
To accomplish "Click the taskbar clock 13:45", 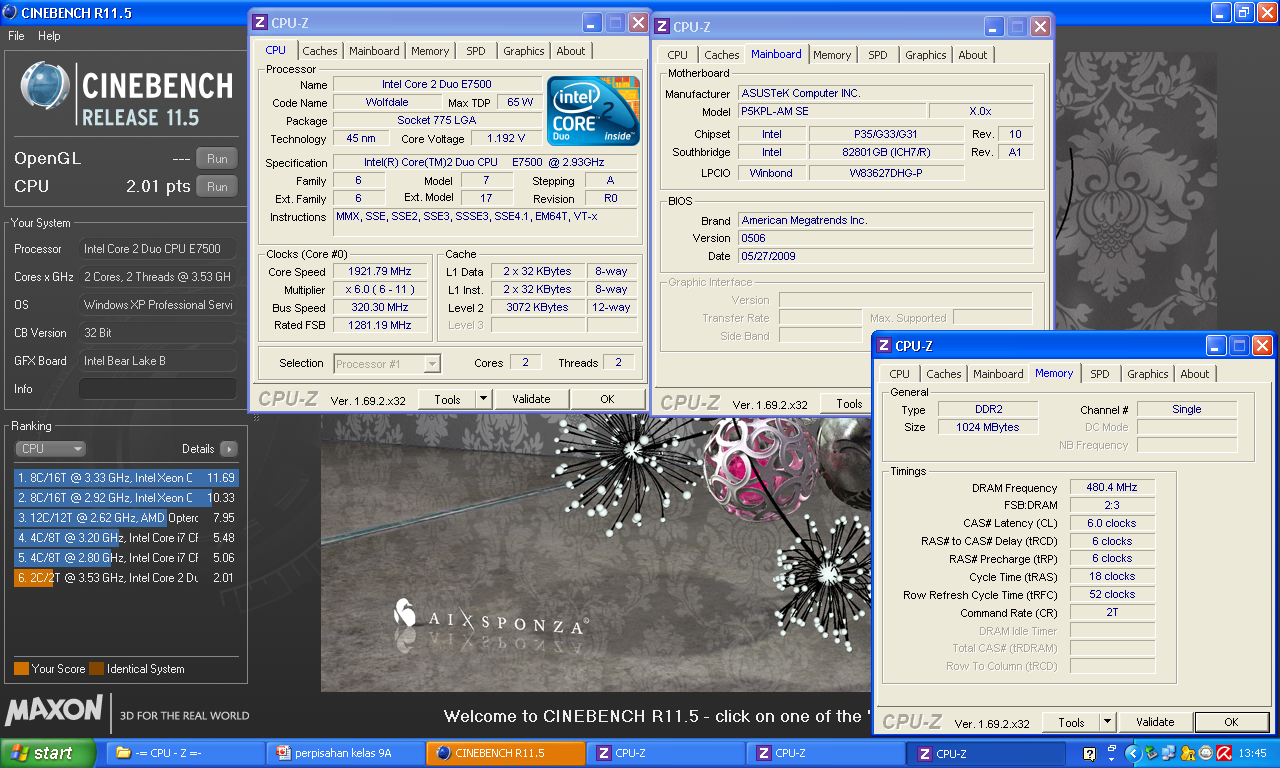I will [x=1252, y=753].
